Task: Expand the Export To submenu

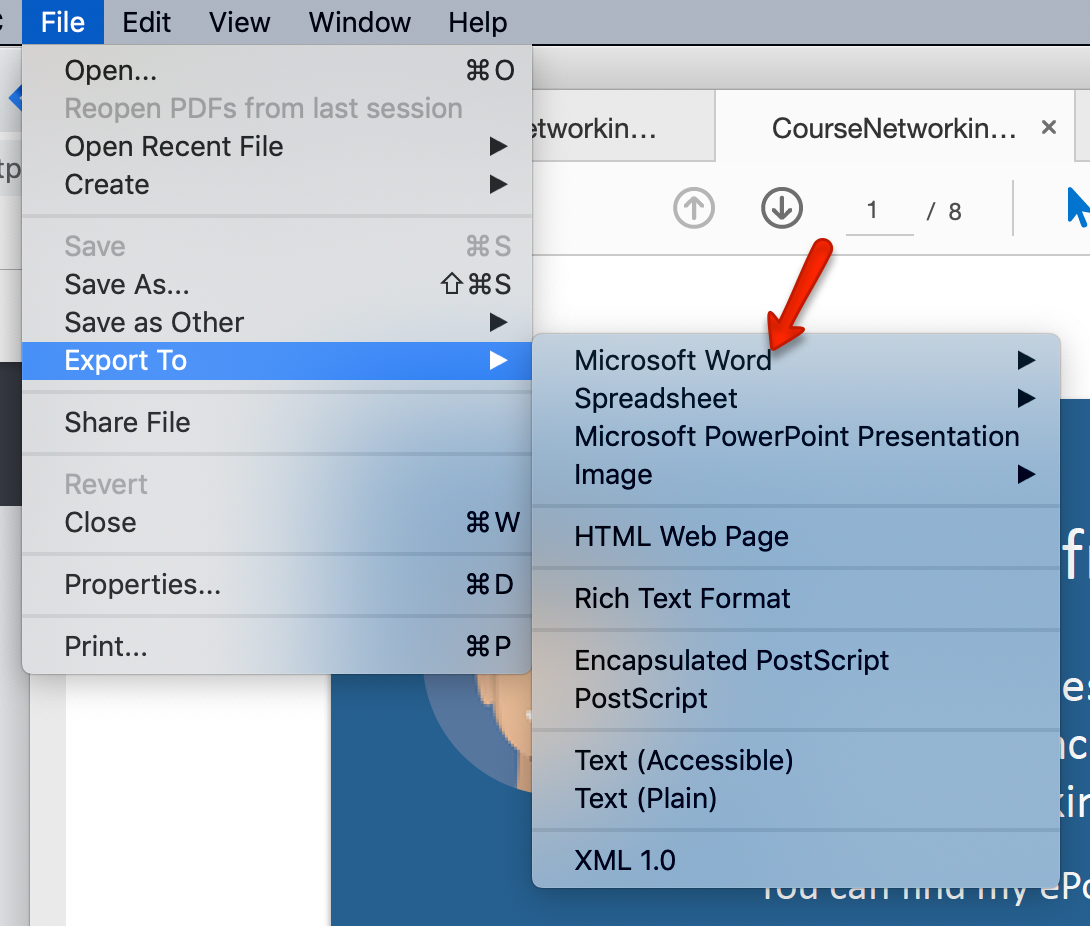Action: pyautogui.click(x=277, y=361)
